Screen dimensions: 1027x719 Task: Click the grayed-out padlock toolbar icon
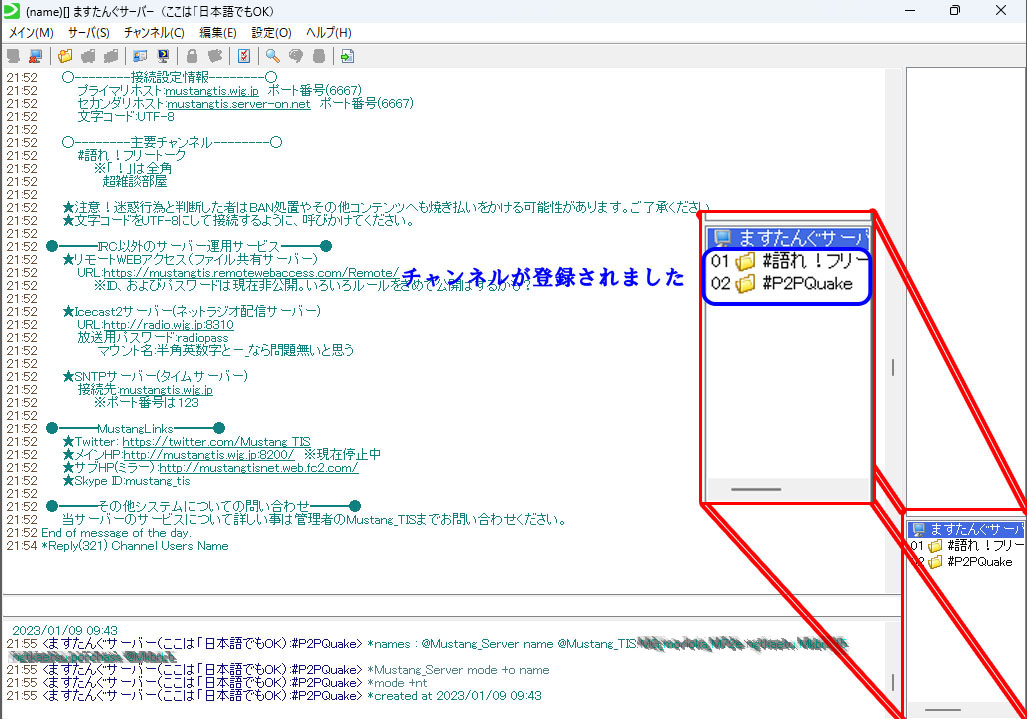pos(192,56)
